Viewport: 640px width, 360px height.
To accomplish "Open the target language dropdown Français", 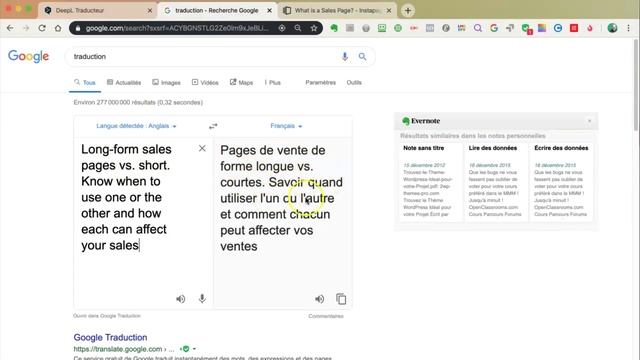I will coord(286,126).
